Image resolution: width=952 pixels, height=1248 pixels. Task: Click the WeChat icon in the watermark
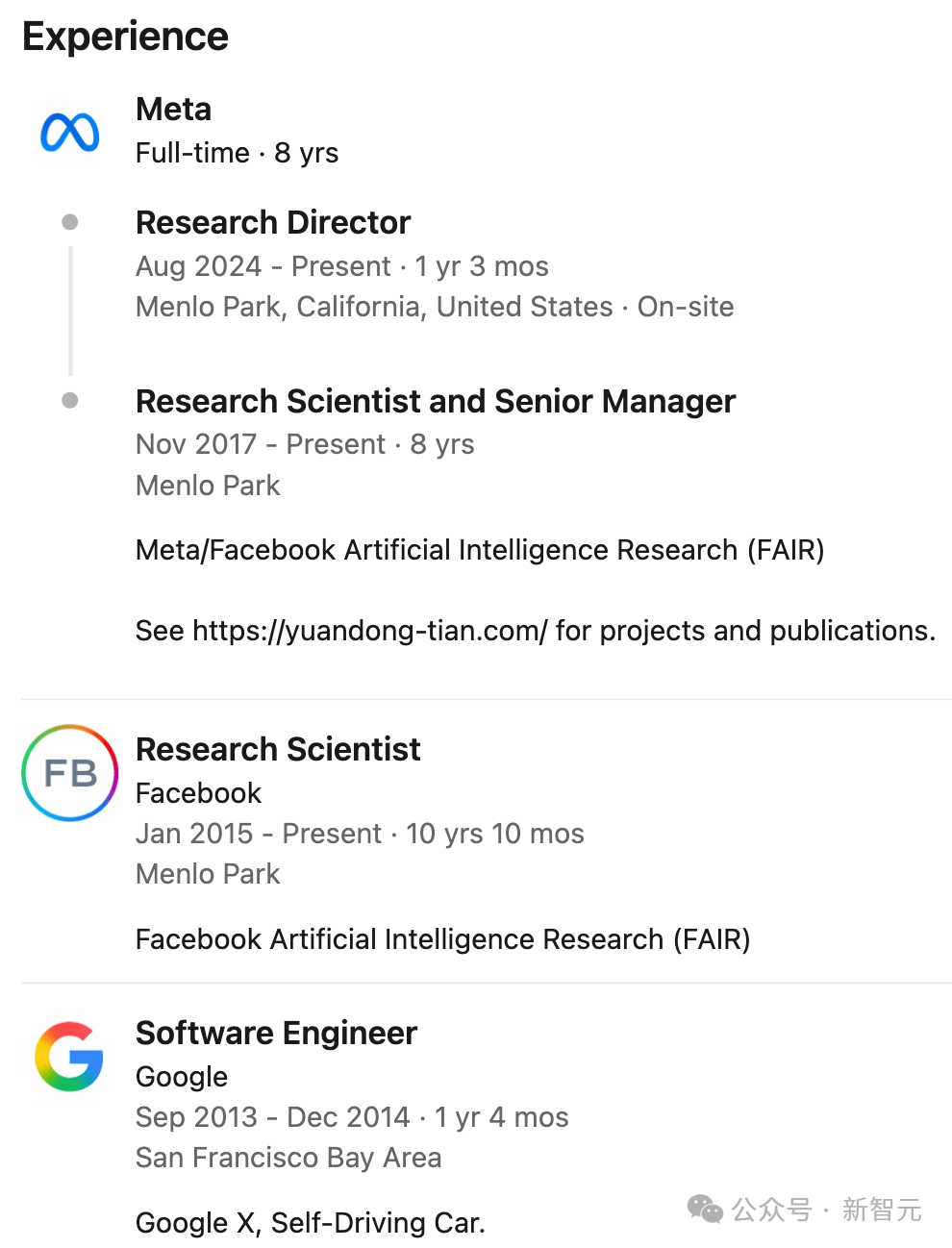(x=706, y=1210)
